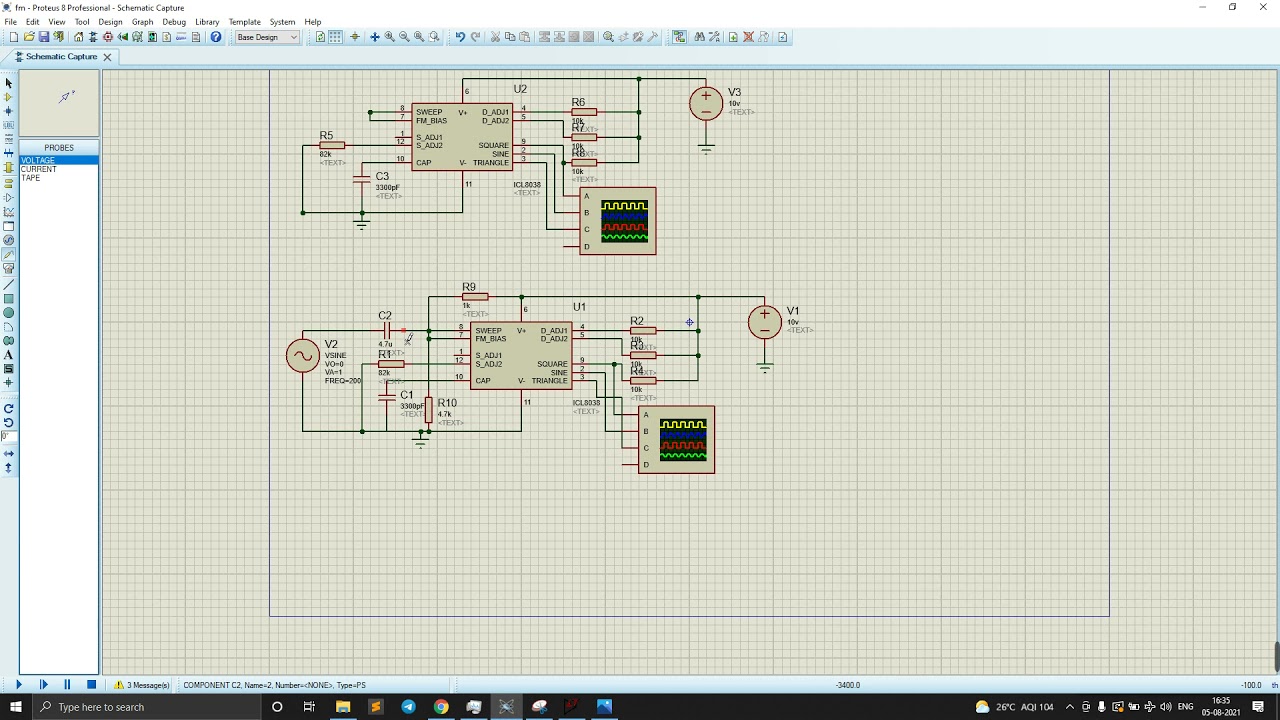Viewport: 1280px width, 720px height.
Task: Click the Undo icon
Action: 460,37
